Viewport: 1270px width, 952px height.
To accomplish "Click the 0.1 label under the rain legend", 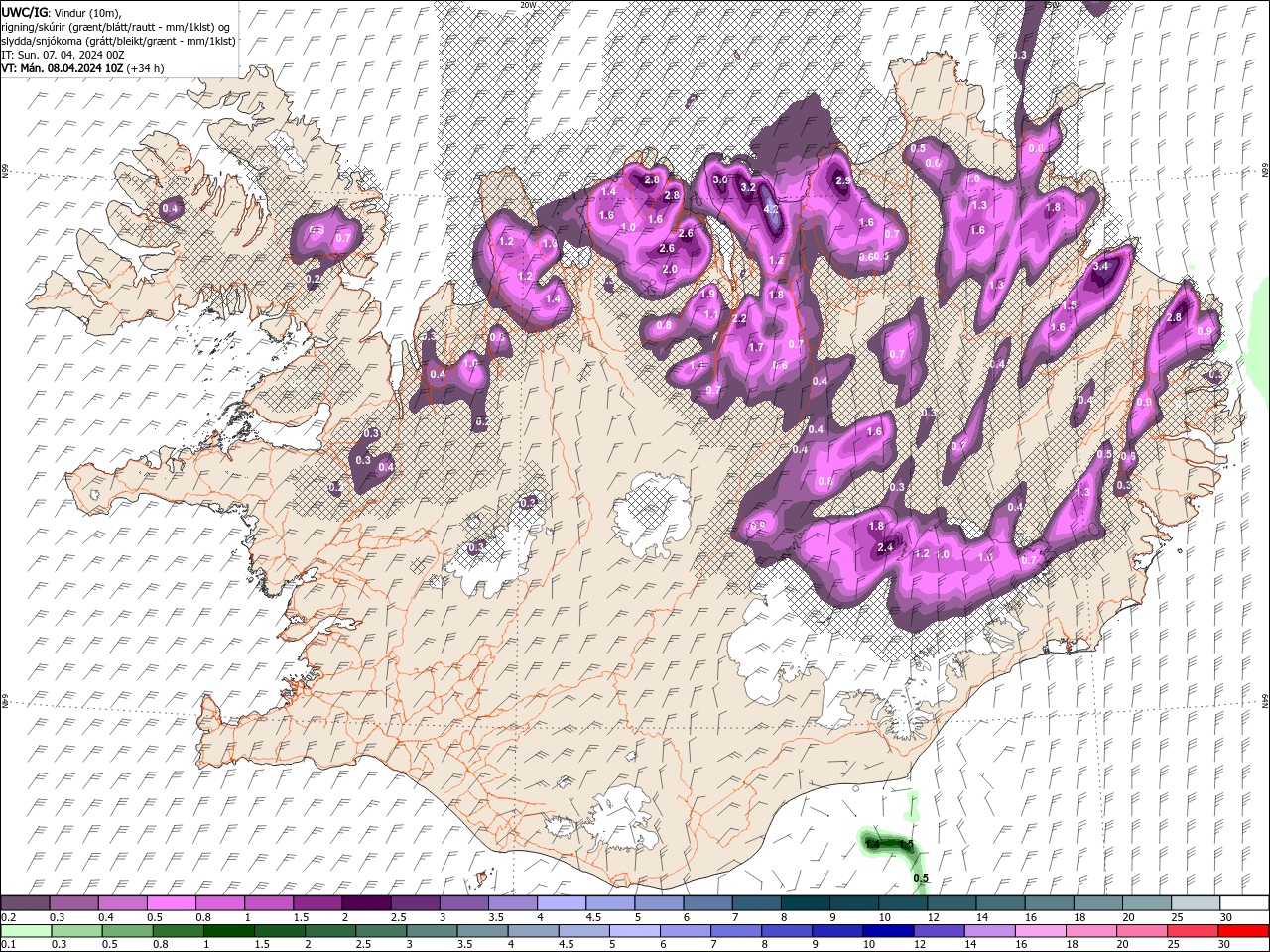I will click(x=8, y=945).
